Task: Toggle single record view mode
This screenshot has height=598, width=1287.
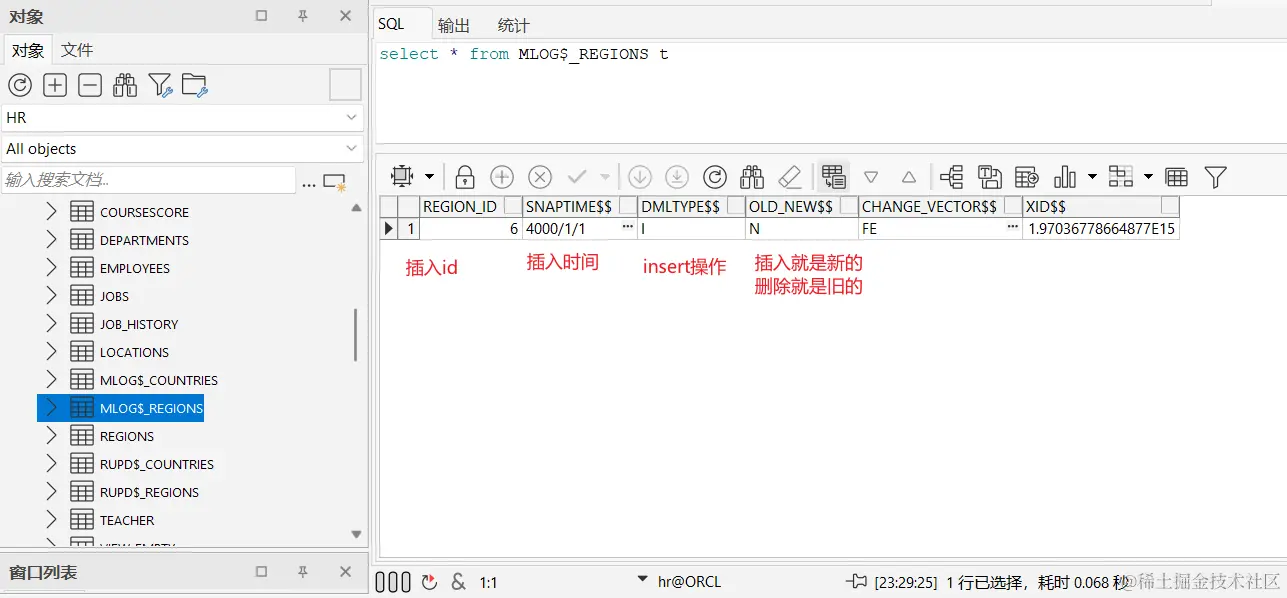Action: click(x=833, y=177)
